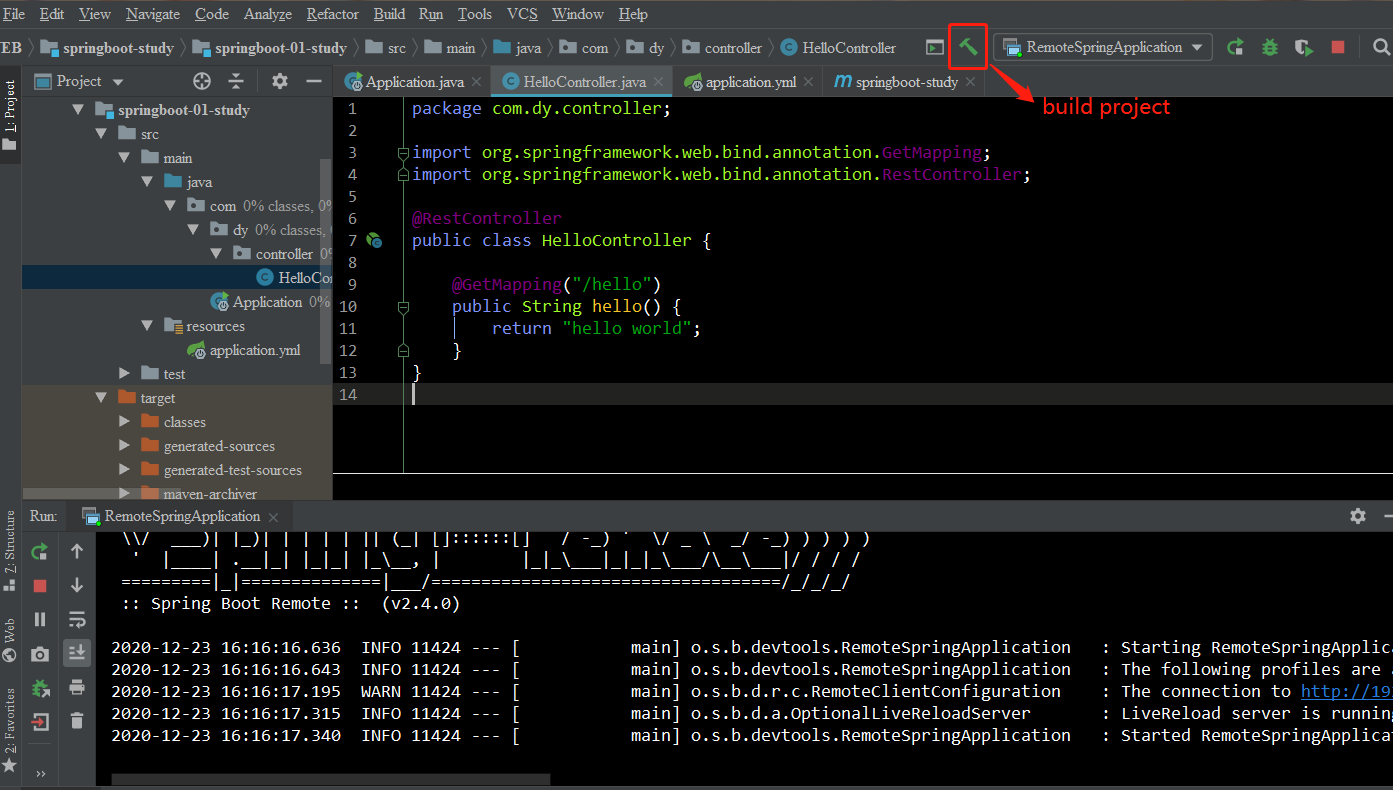Stop the application from the top toolbar
The image size is (1393, 790).
pyautogui.click(x=1338, y=47)
